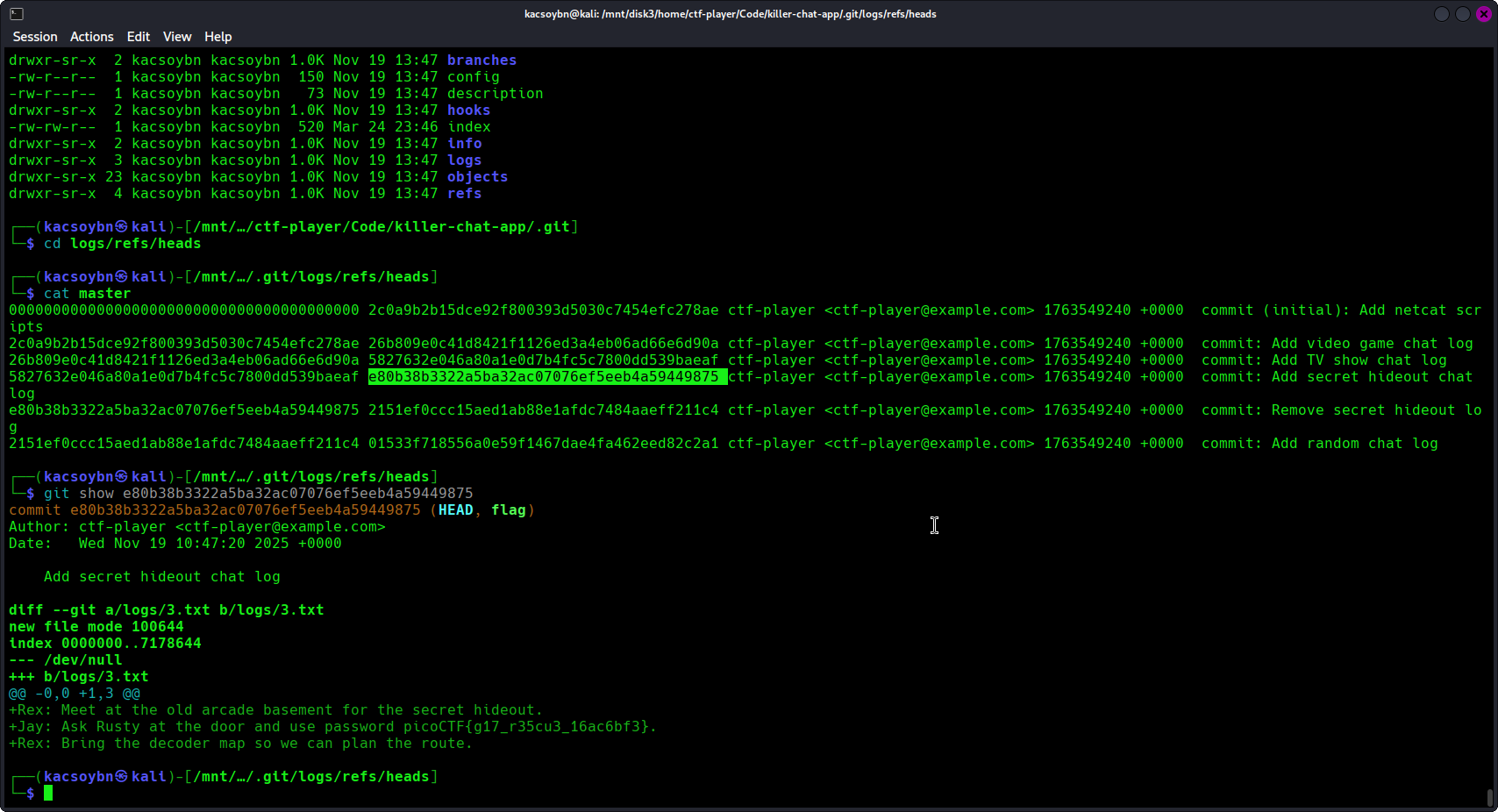Click the cyan HEAD ref label

point(455,510)
